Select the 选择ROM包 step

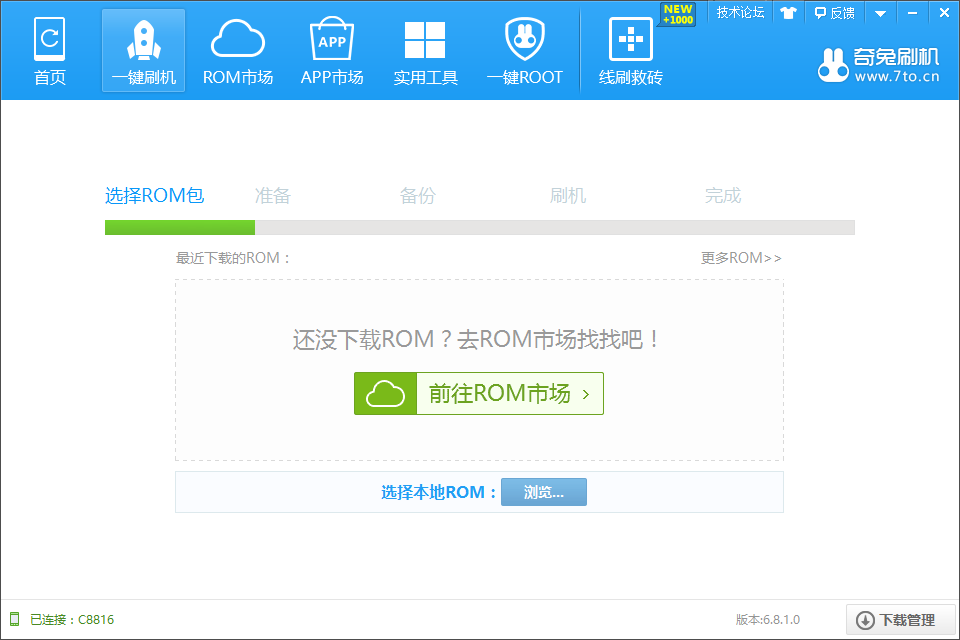tap(153, 195)
